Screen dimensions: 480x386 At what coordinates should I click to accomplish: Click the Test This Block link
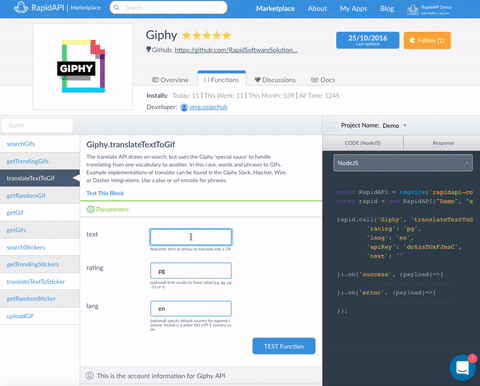click(105, 193)
